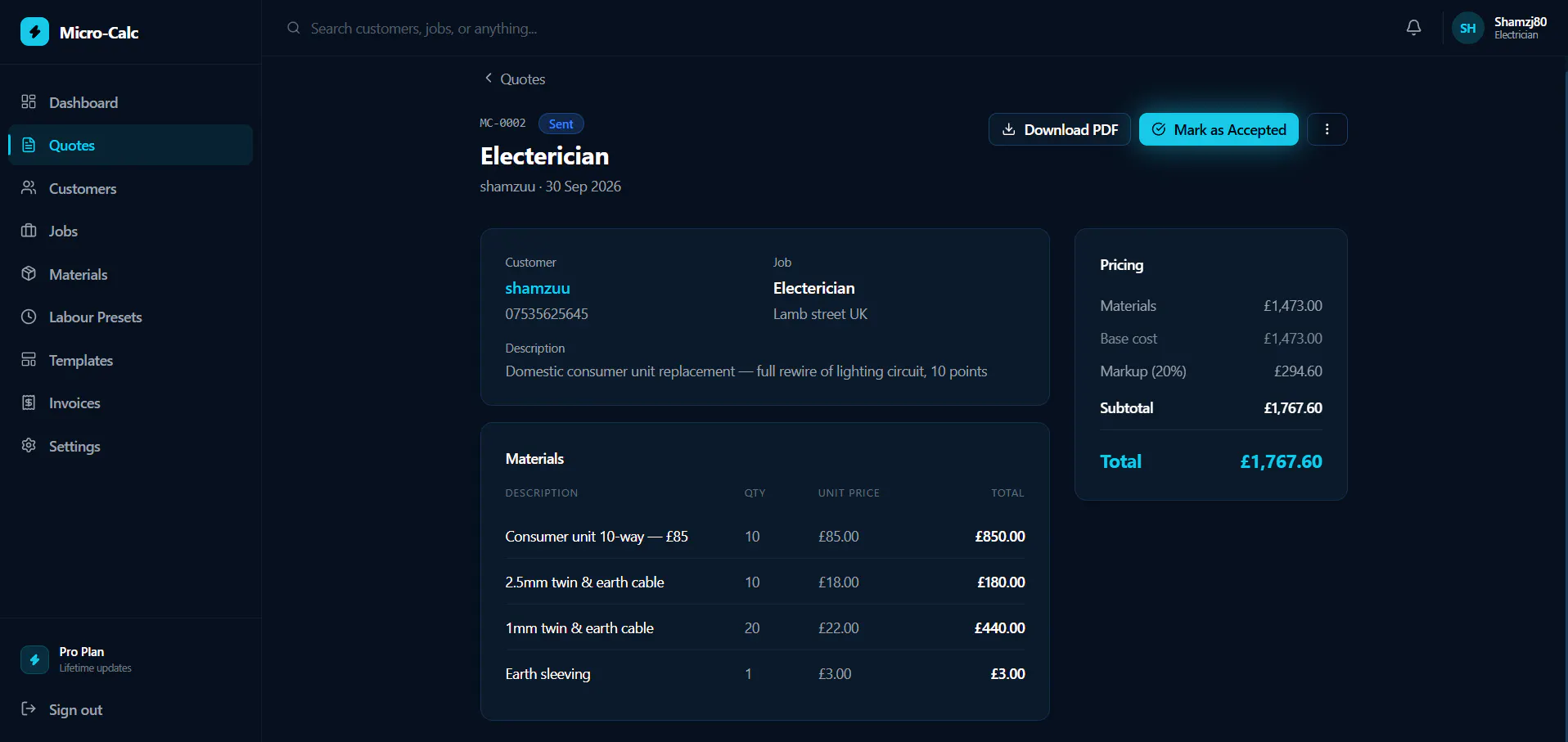
Task: Mark the quote as Accepted
Action: click(1219, 129)
